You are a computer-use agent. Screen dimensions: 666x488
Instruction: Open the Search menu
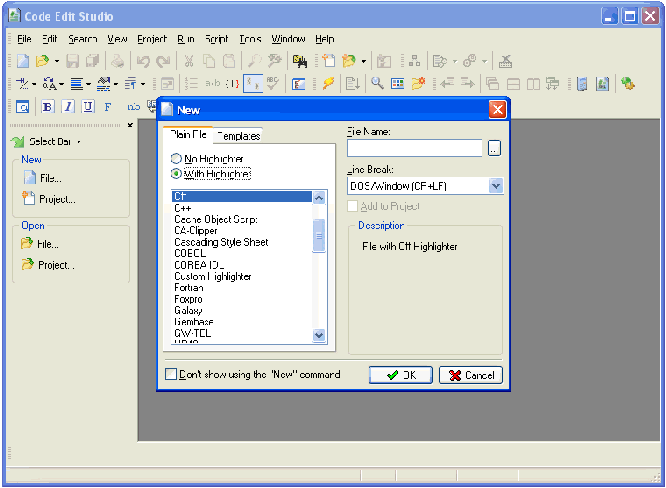point(83,39)
